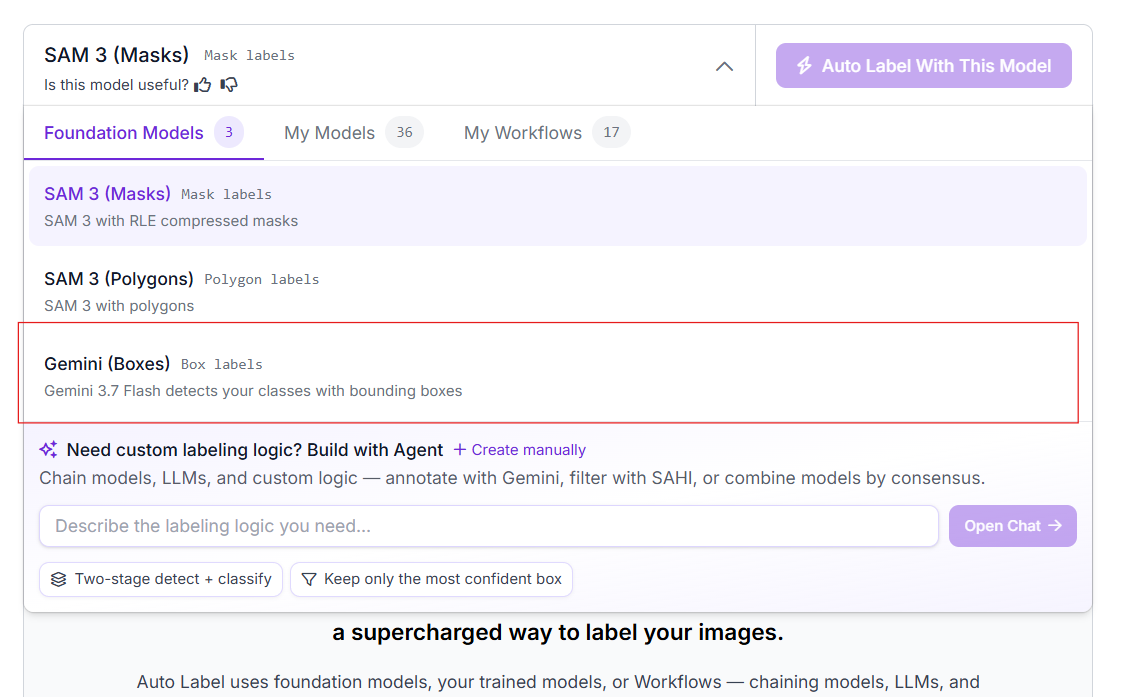Click the 'Polygon labels' tag

click(262, 280)
